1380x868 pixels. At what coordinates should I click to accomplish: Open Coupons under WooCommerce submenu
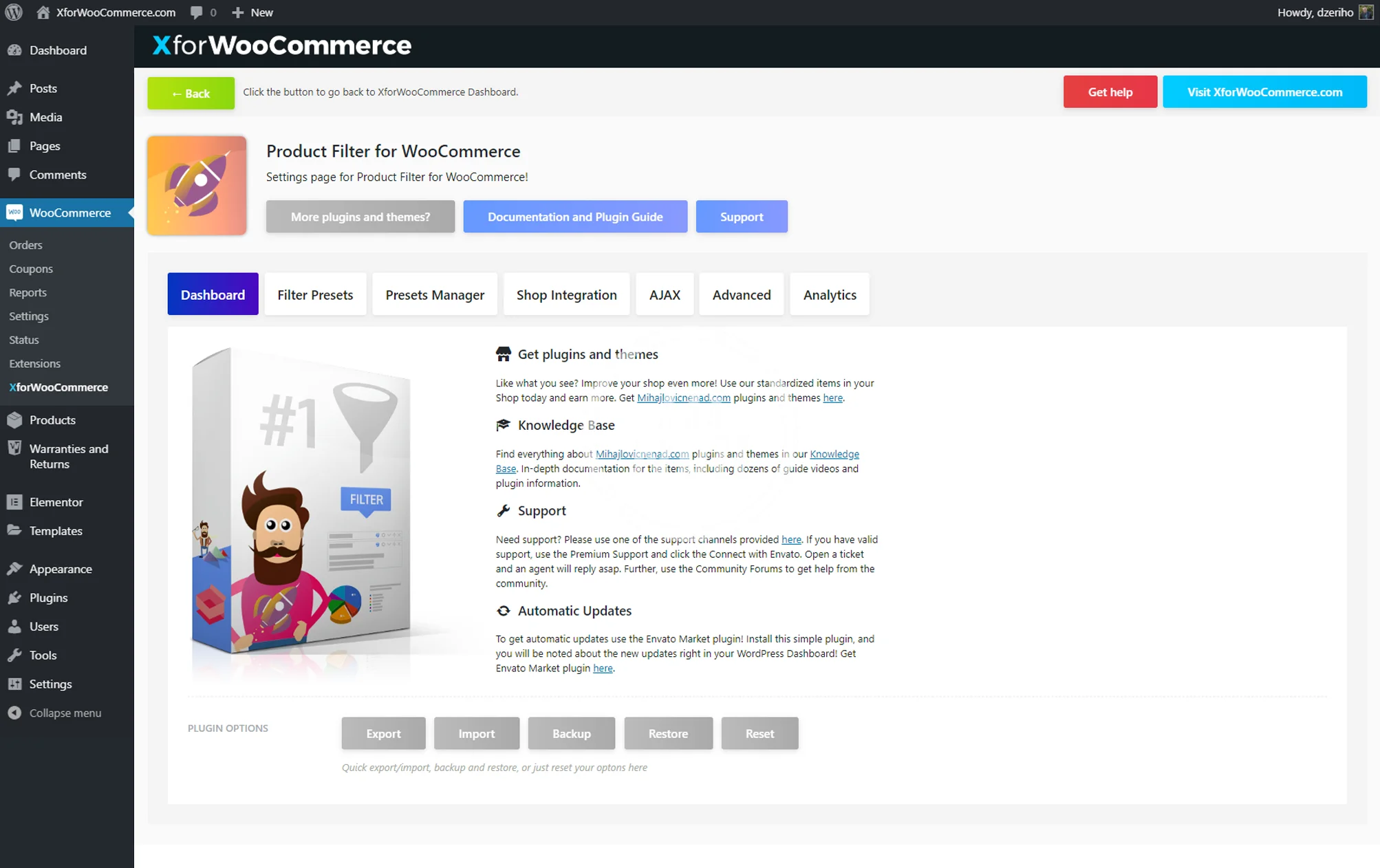(31, 269)
